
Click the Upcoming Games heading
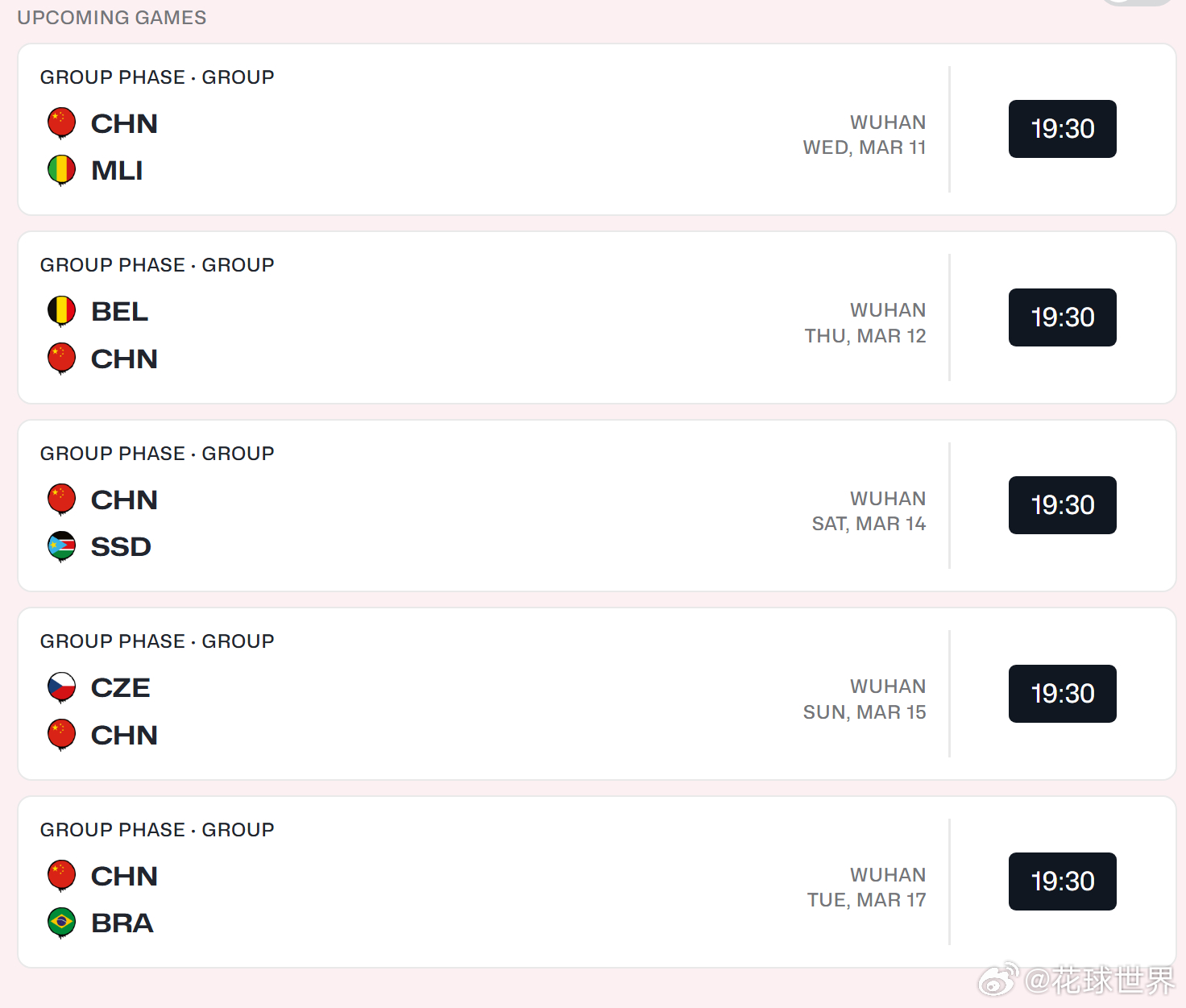click(x=112, y=18)
